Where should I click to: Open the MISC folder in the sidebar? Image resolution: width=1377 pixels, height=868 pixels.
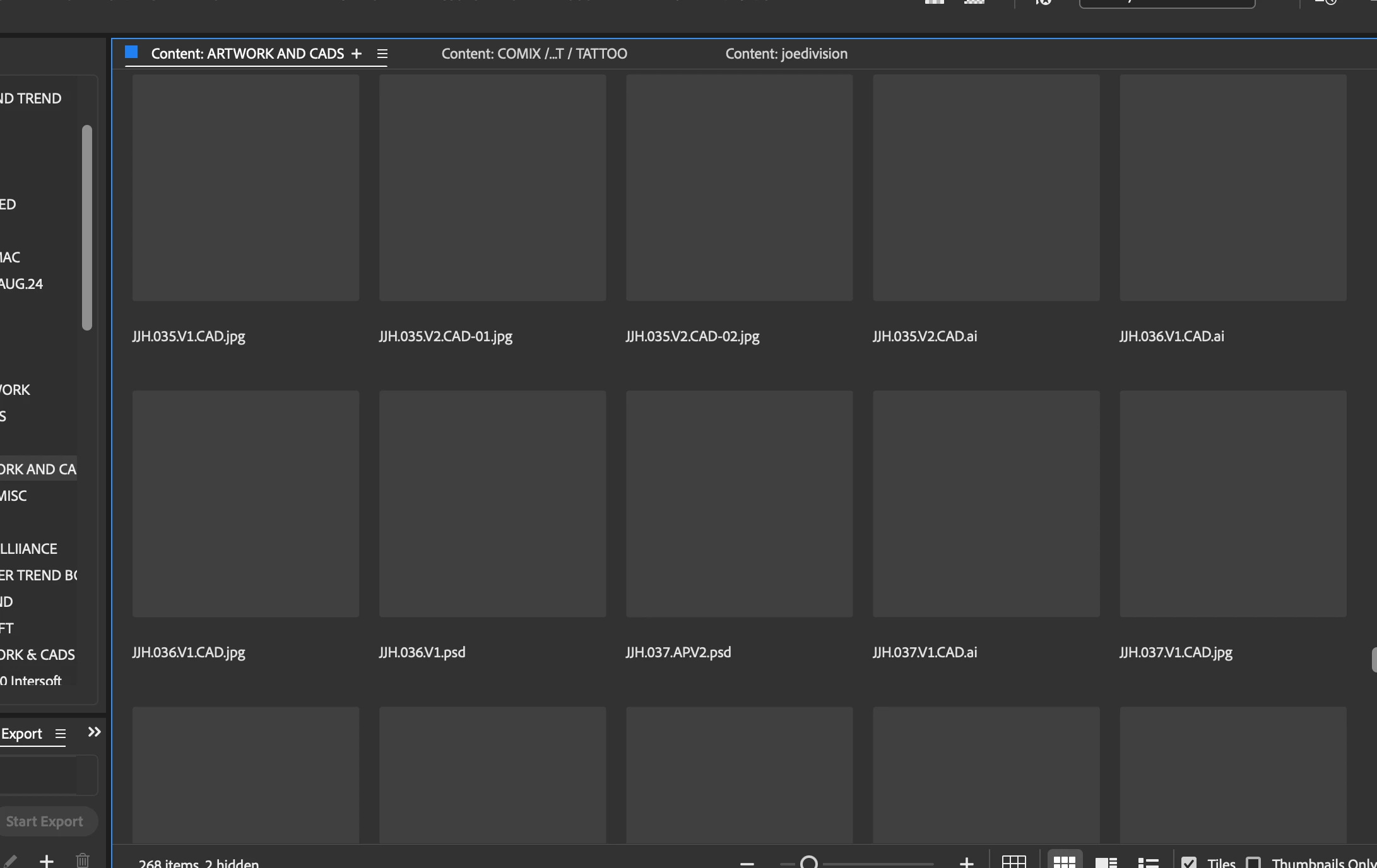pyautogui.click(x=14, y=496)
